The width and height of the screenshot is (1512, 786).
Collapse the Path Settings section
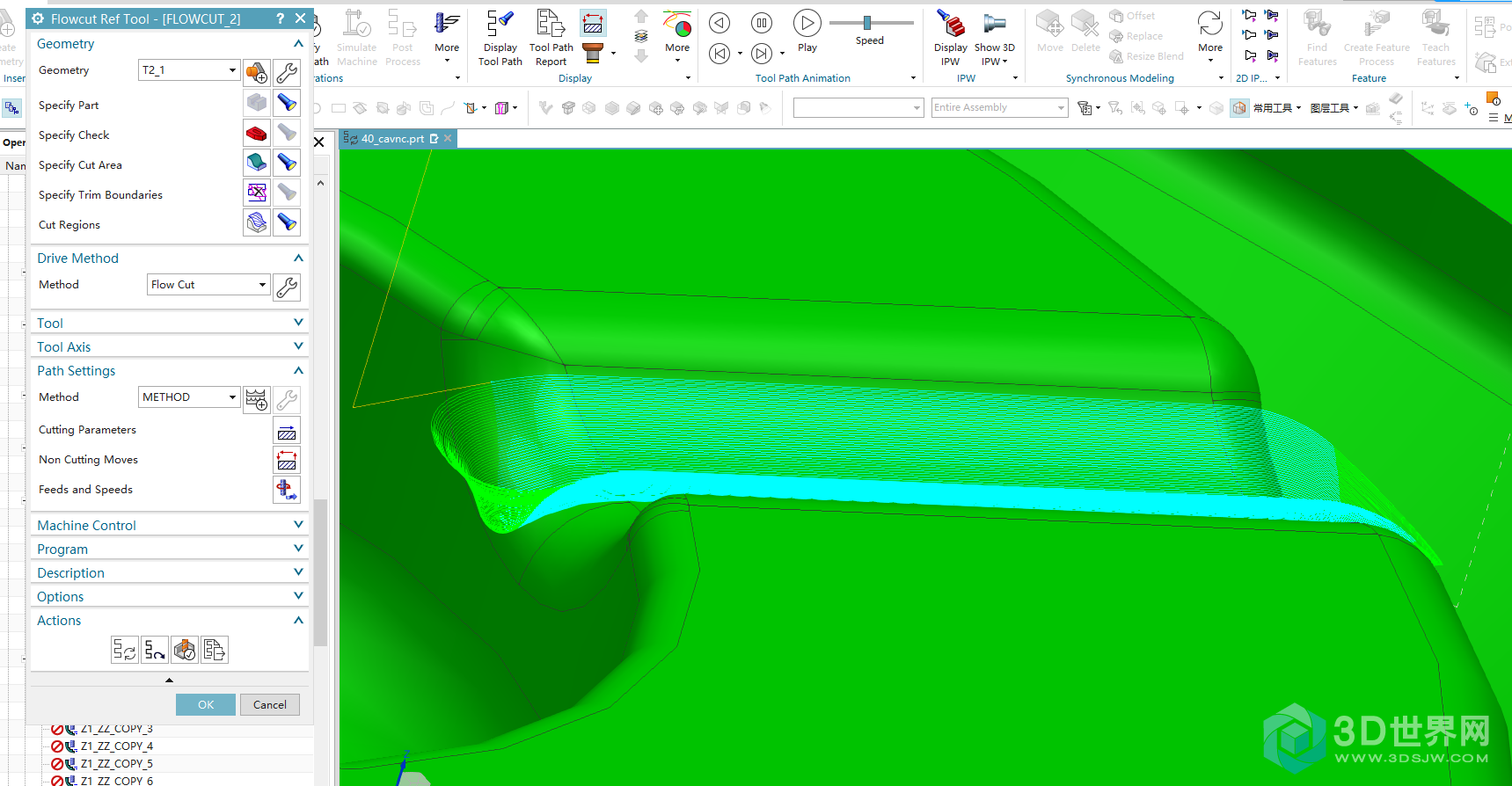[x=298, y=370]
